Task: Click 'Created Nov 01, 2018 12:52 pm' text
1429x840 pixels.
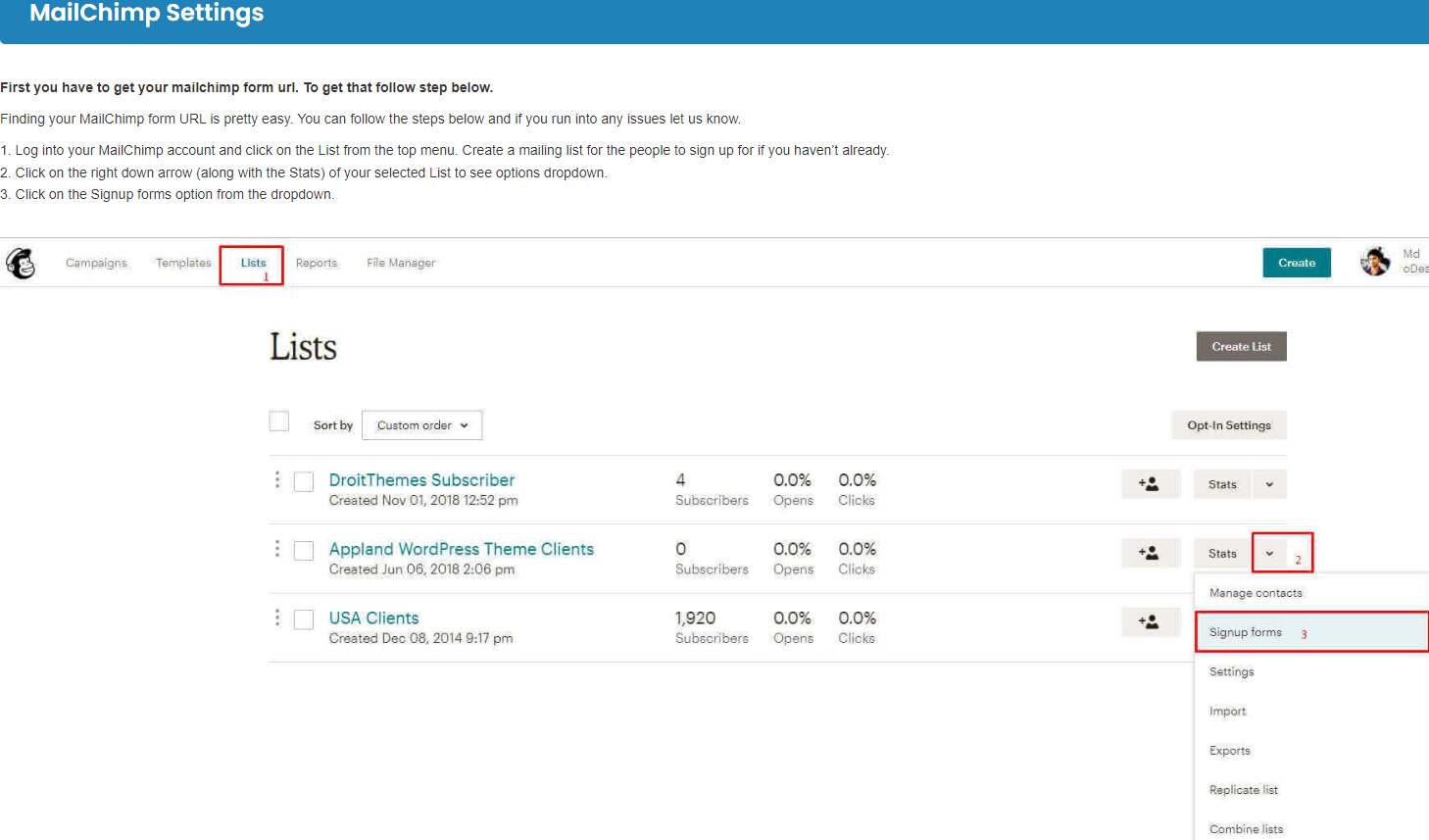Action: tap(423, 500)
